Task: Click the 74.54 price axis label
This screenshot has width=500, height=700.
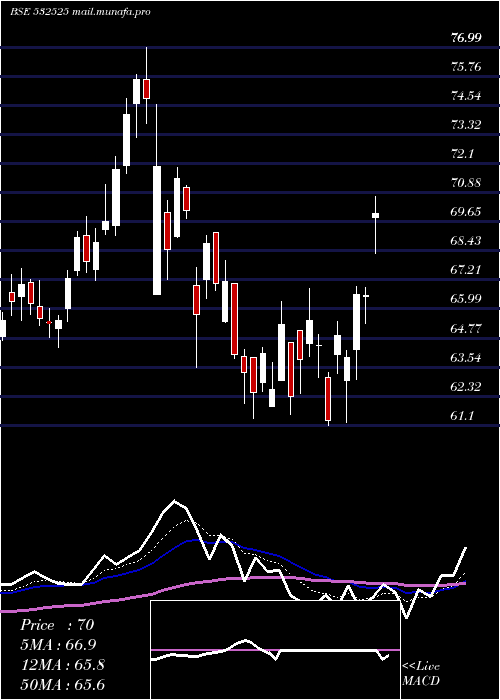Action: (466, 96)
